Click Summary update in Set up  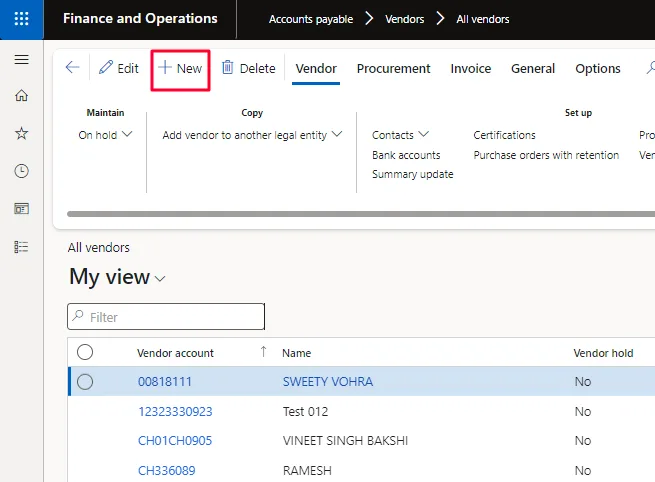point(412,174)
